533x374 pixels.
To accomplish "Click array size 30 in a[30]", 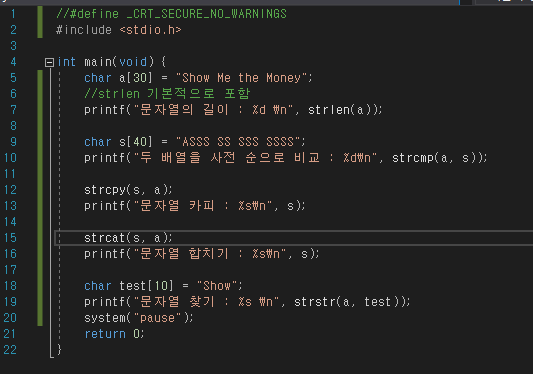I will (x=139, y=78).
